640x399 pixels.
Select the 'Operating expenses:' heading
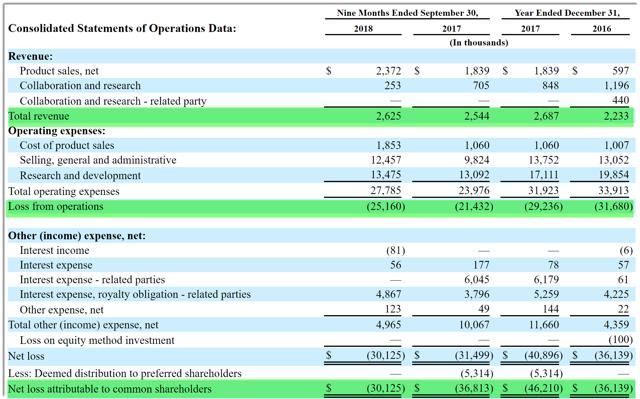tap(57, 131)
